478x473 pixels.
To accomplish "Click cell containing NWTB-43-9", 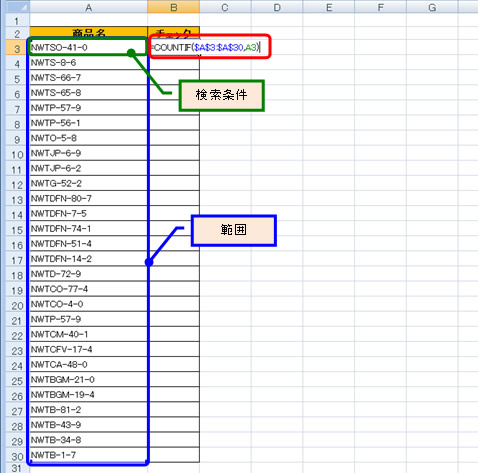I will (88, 424).
